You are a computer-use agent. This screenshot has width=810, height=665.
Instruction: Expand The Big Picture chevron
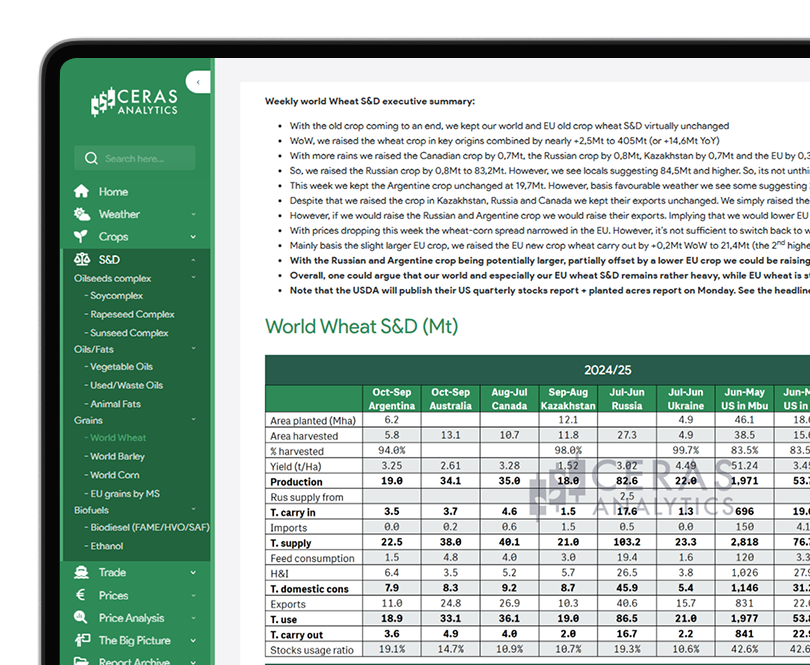[193, 641]
